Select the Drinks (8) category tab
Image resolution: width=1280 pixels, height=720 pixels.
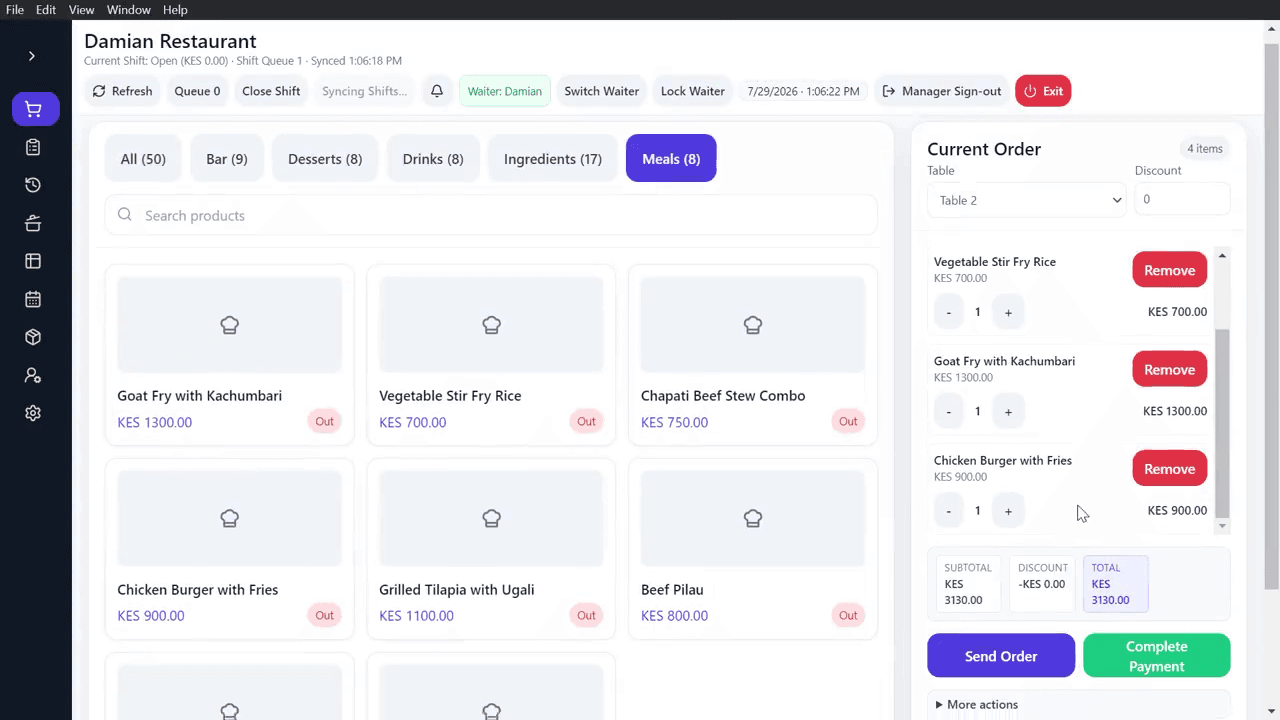[x=433, y=158]
